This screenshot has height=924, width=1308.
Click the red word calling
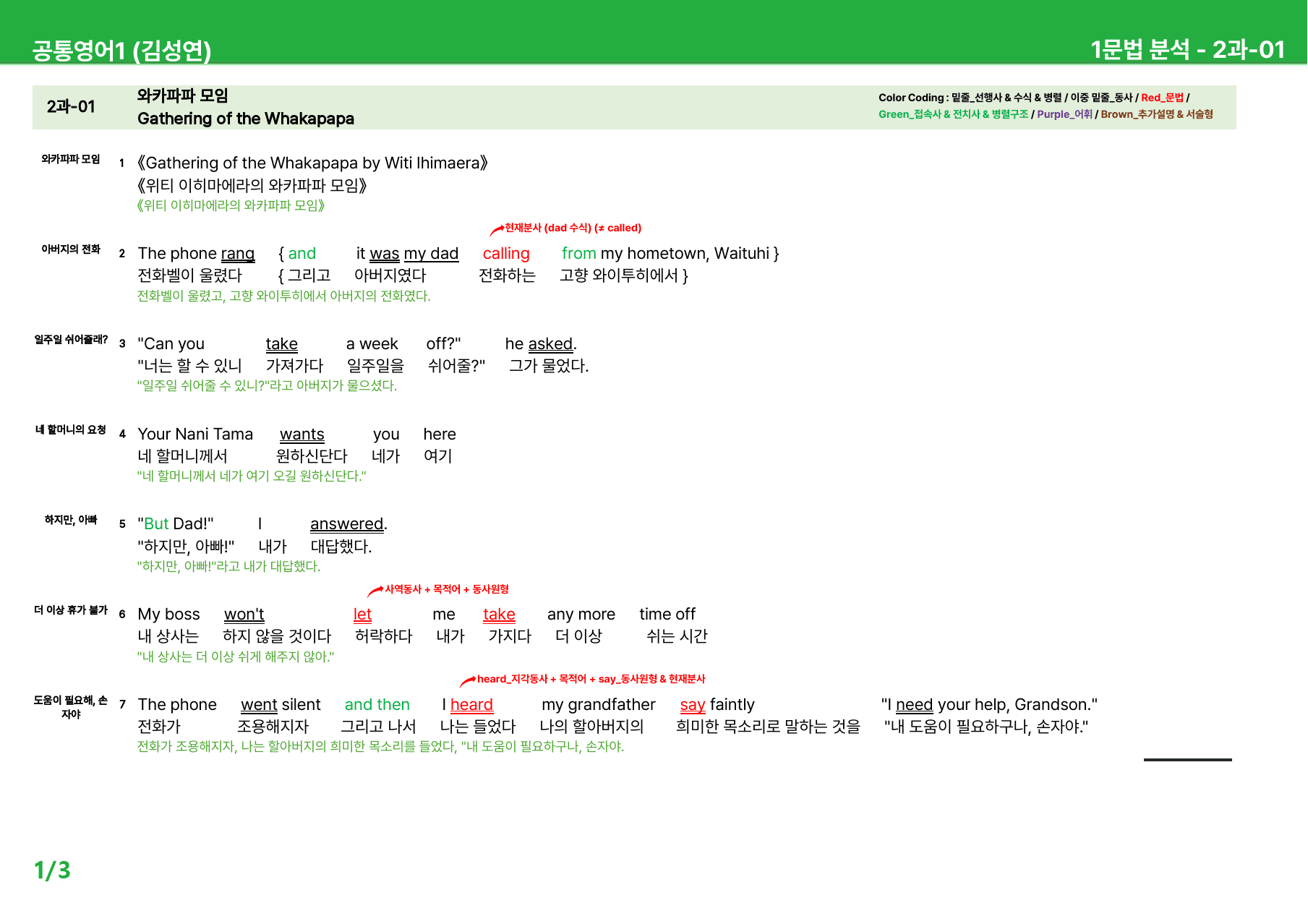(x=506, y=254)
